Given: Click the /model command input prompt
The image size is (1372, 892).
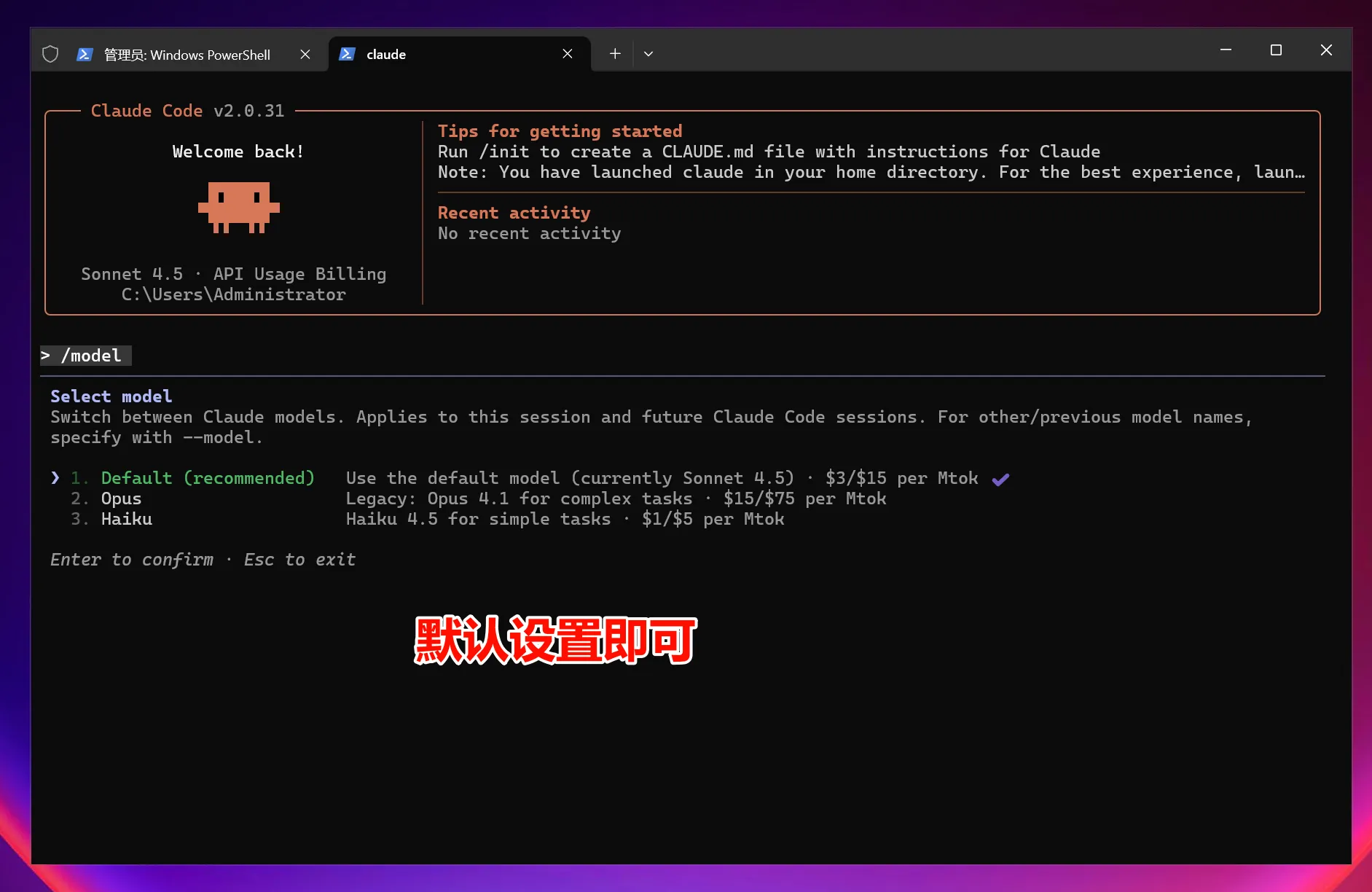Looking at the screenshot, I should click(91, 356).
